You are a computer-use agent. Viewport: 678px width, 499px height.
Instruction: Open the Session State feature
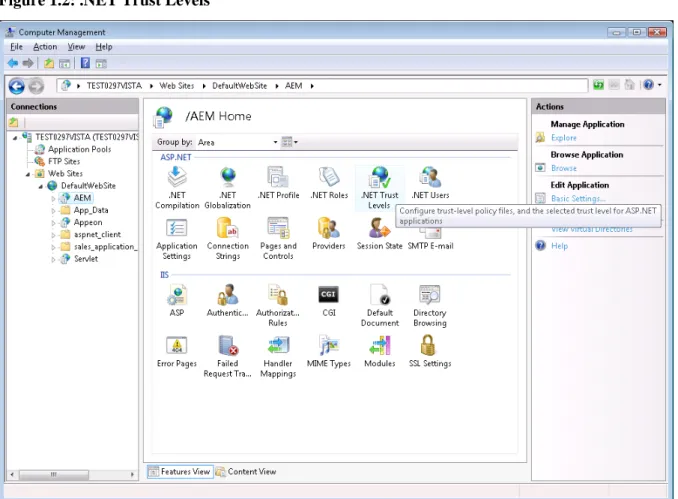tap(379, 234)
